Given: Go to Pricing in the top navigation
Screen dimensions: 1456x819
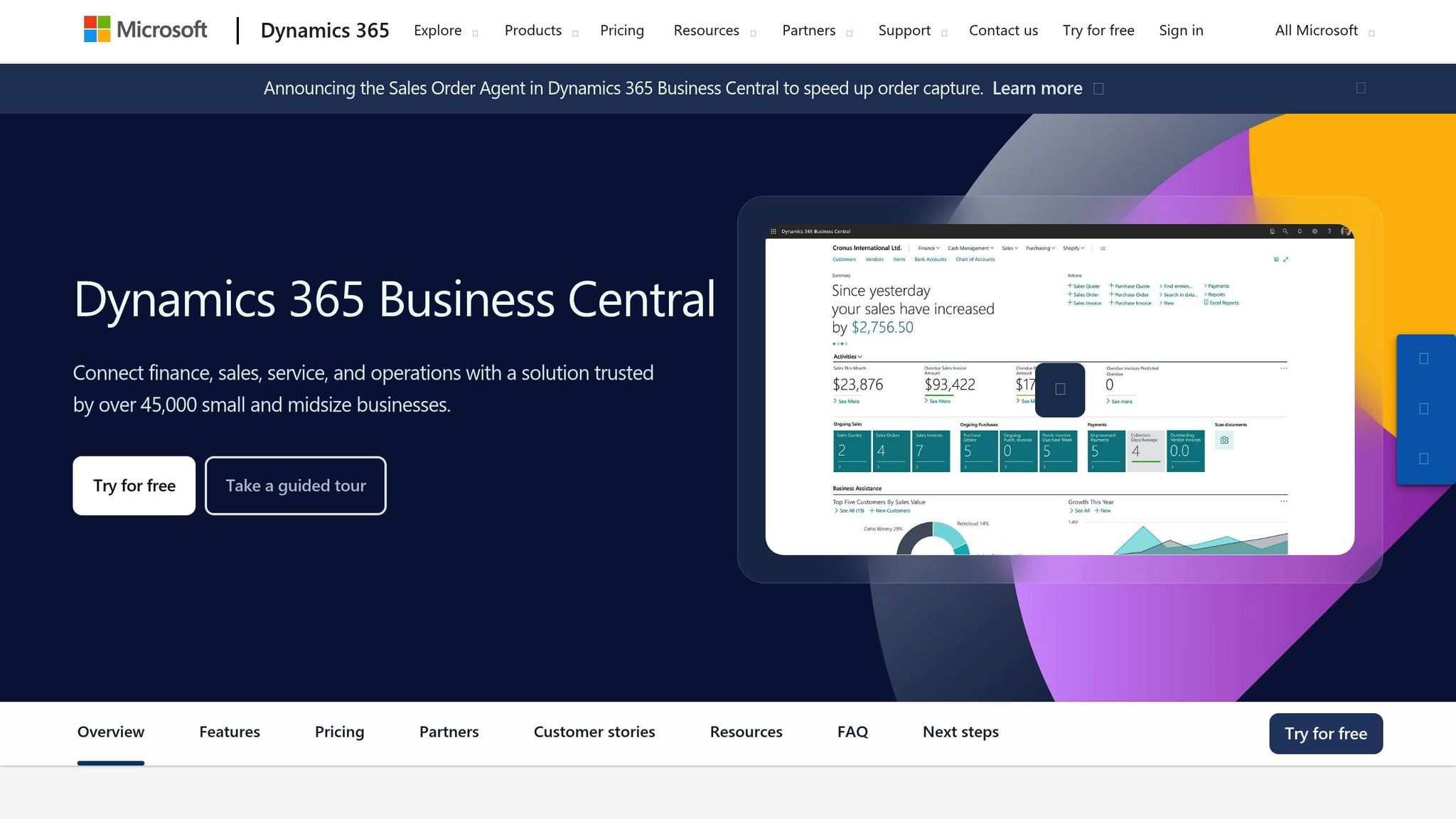Looking at the screenshot, I should click(x=622, y=31).
